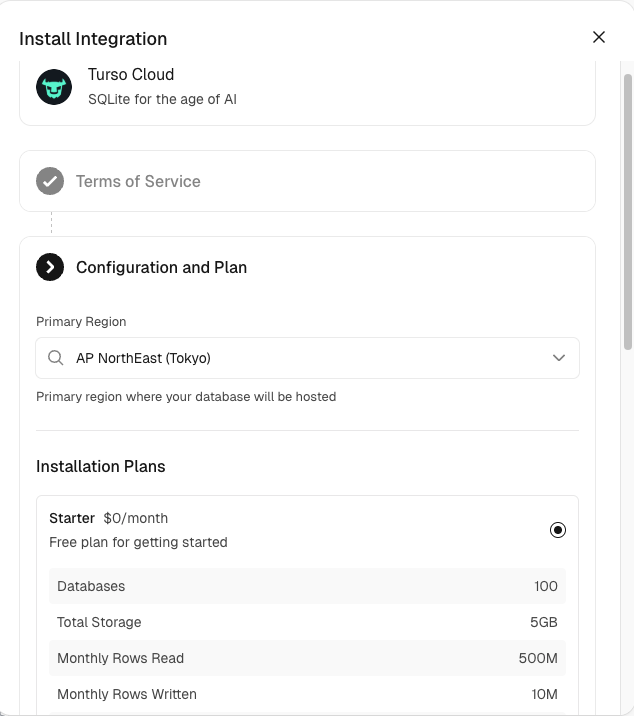Click the Primary Region field label
This screenshot has width=634, height=716.
click(81, 322)
